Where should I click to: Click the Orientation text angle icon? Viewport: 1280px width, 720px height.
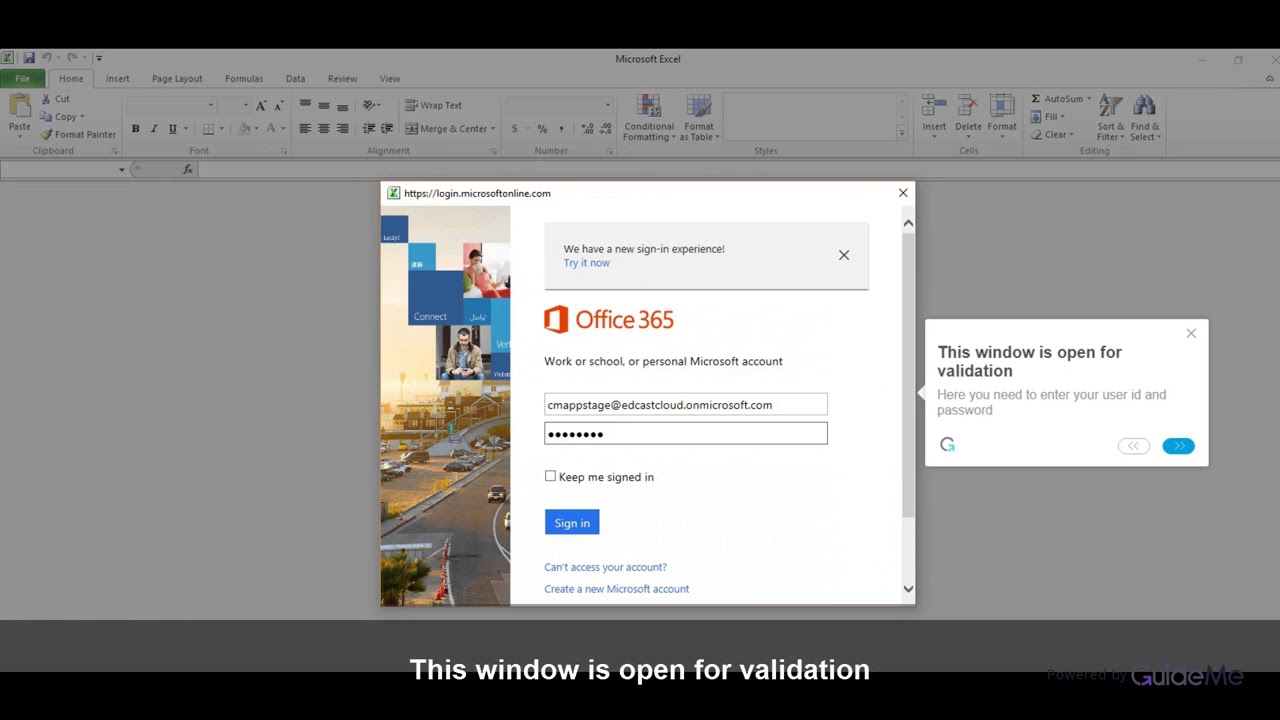tap(369, 105)
